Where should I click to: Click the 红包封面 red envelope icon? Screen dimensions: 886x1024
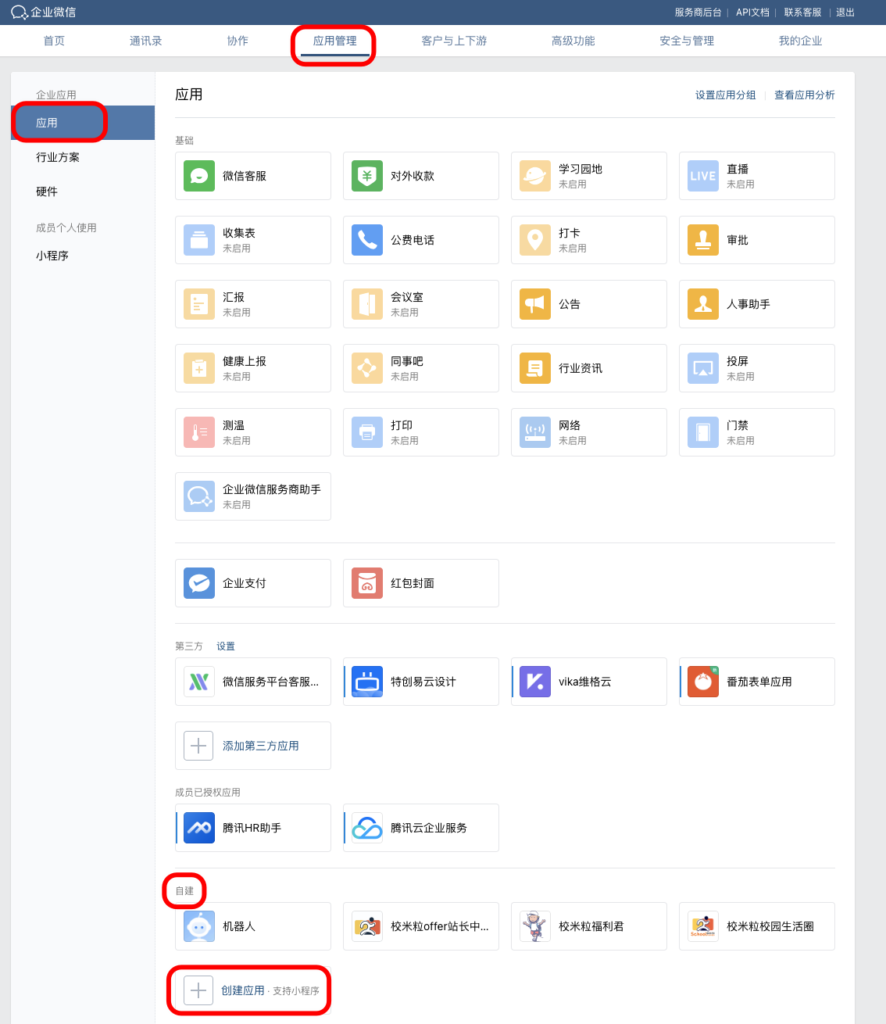pos(367,583)
